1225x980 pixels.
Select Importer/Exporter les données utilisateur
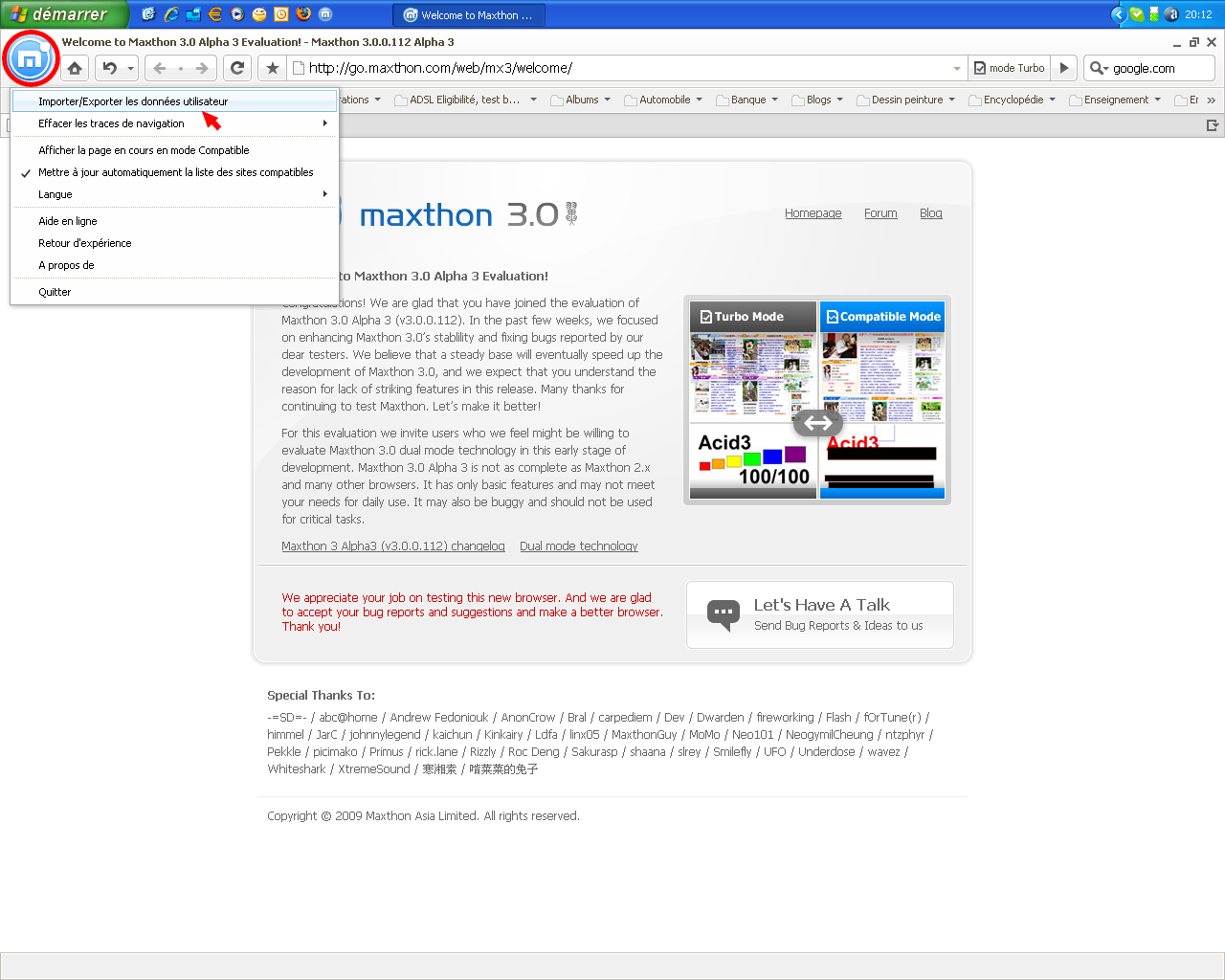coord(174,100)
